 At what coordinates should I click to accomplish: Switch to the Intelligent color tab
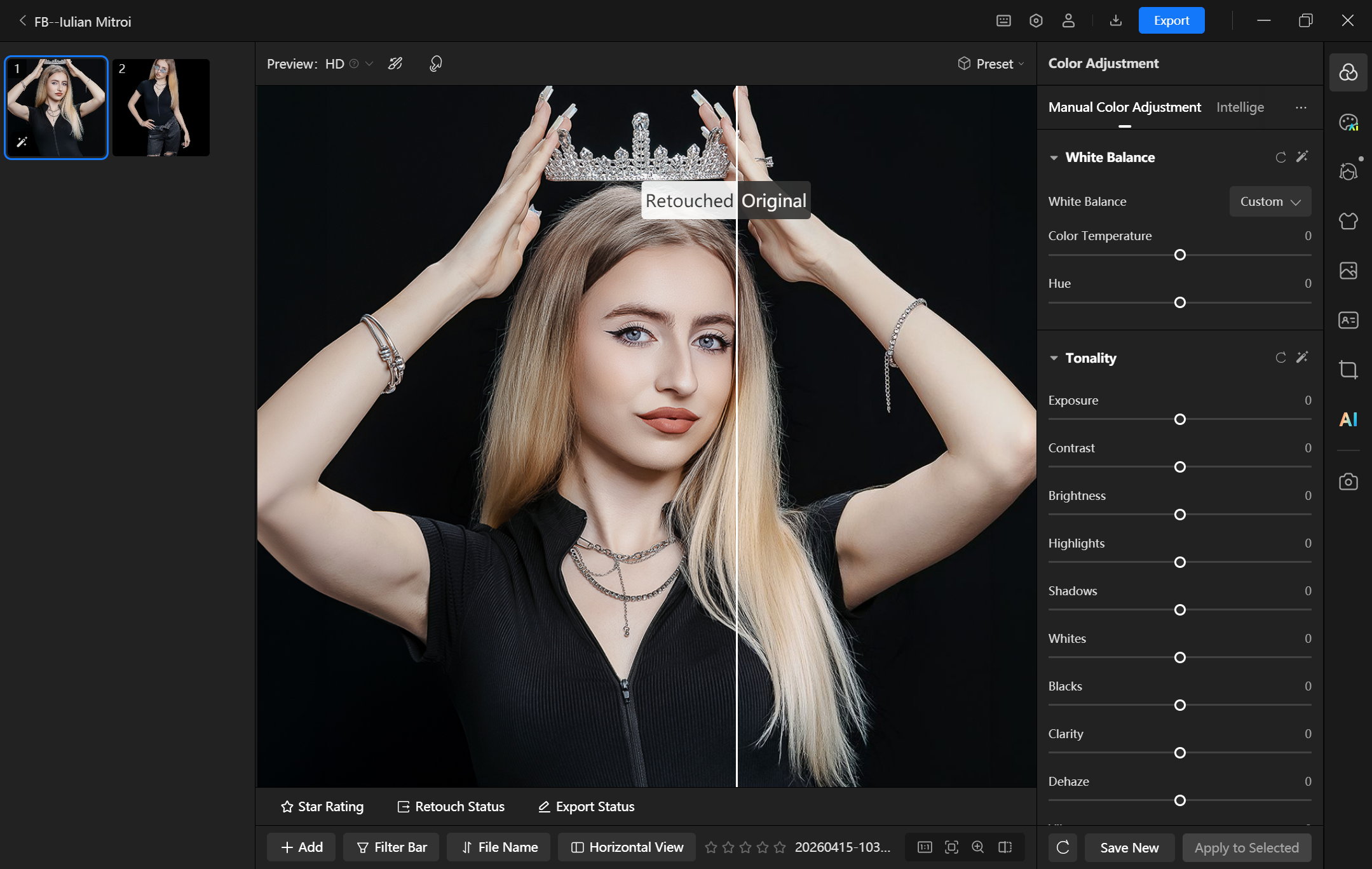click(1240, 107)
